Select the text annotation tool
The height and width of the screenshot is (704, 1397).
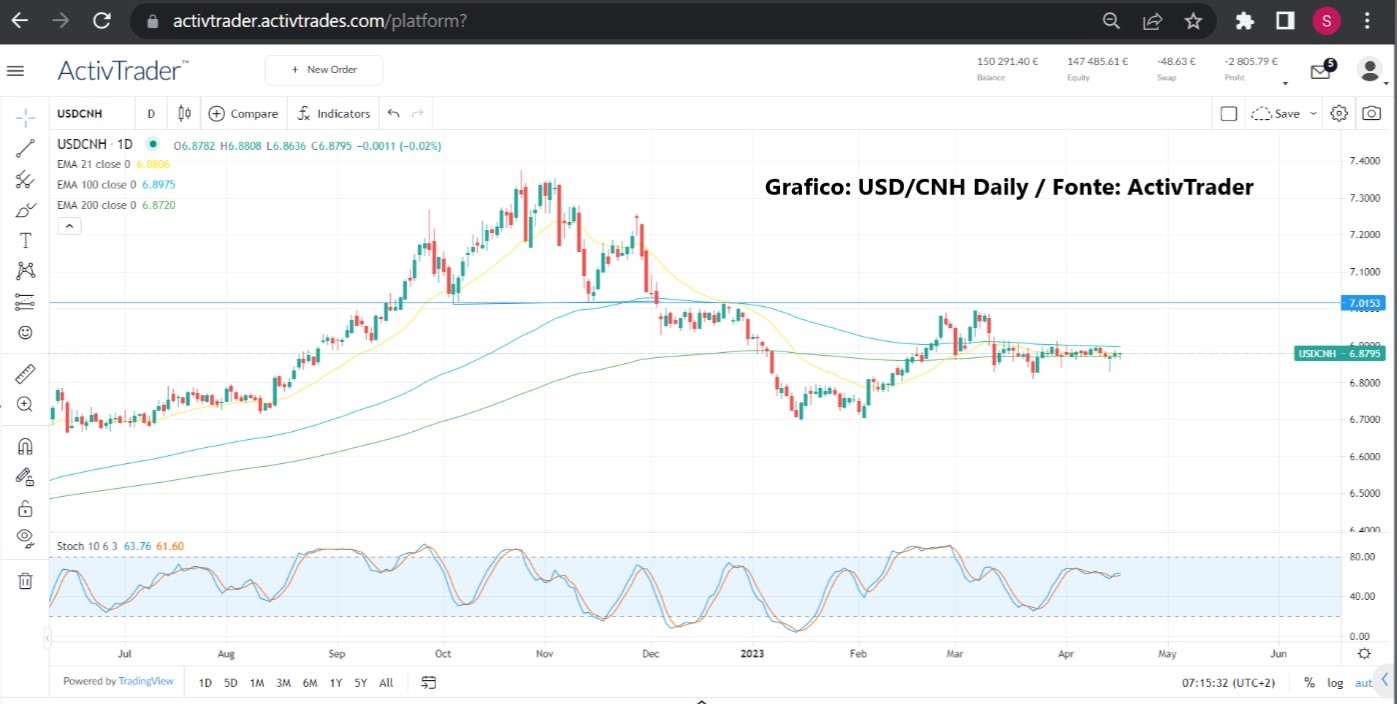(x=26, y=240)
